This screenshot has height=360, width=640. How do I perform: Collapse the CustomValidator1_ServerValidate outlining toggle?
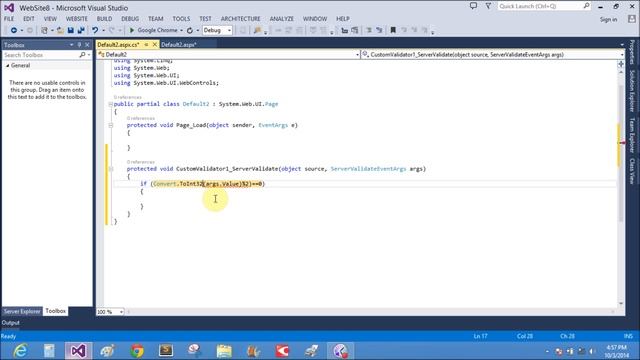[111, 169]
